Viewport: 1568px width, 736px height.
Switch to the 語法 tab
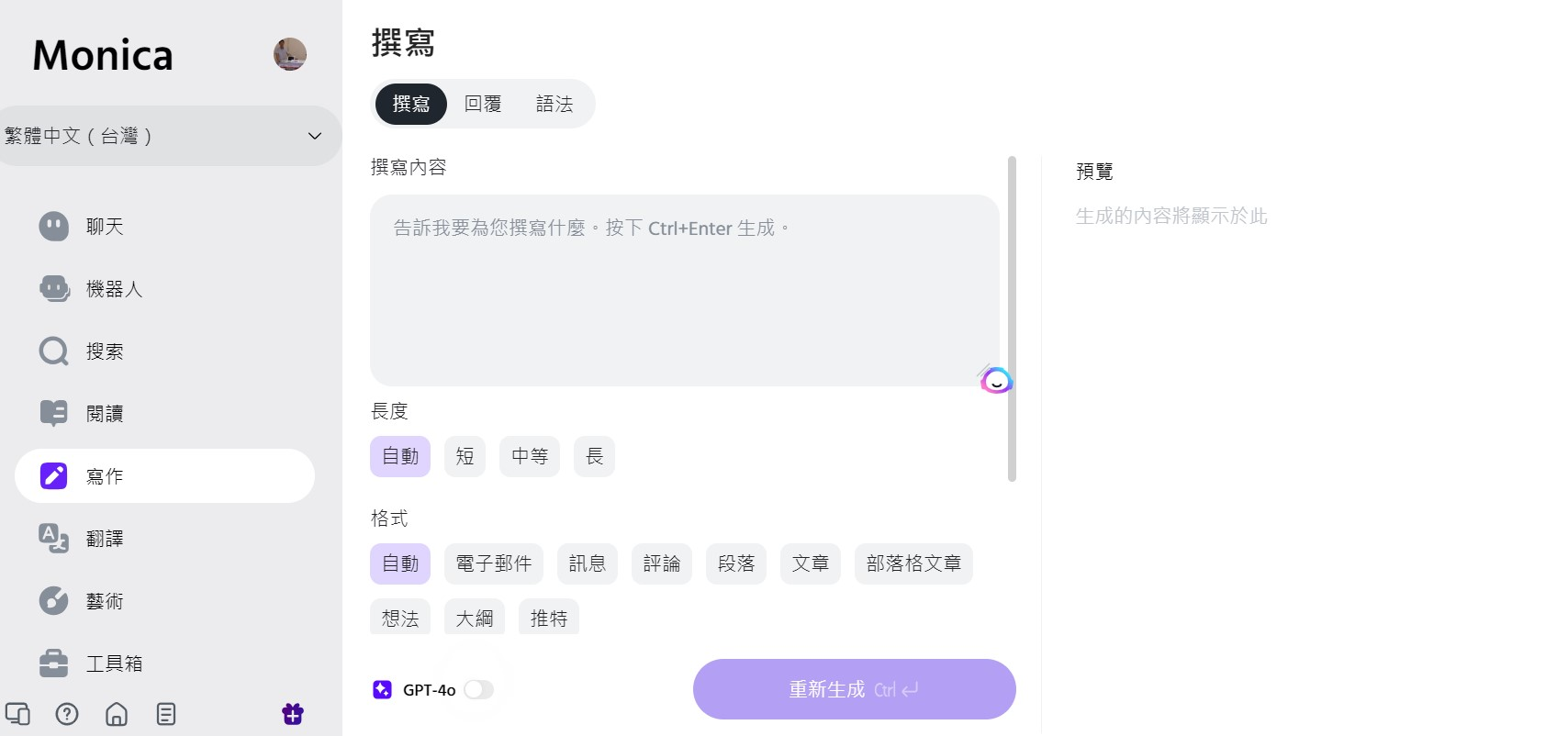(x=554, y=104)
